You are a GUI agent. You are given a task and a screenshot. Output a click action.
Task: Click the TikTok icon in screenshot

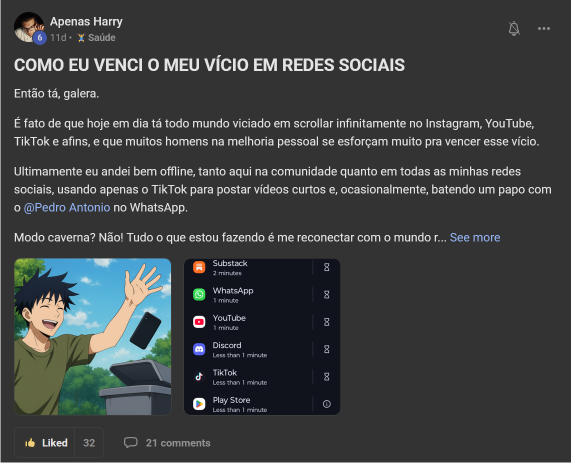click(x=199, y=376)
